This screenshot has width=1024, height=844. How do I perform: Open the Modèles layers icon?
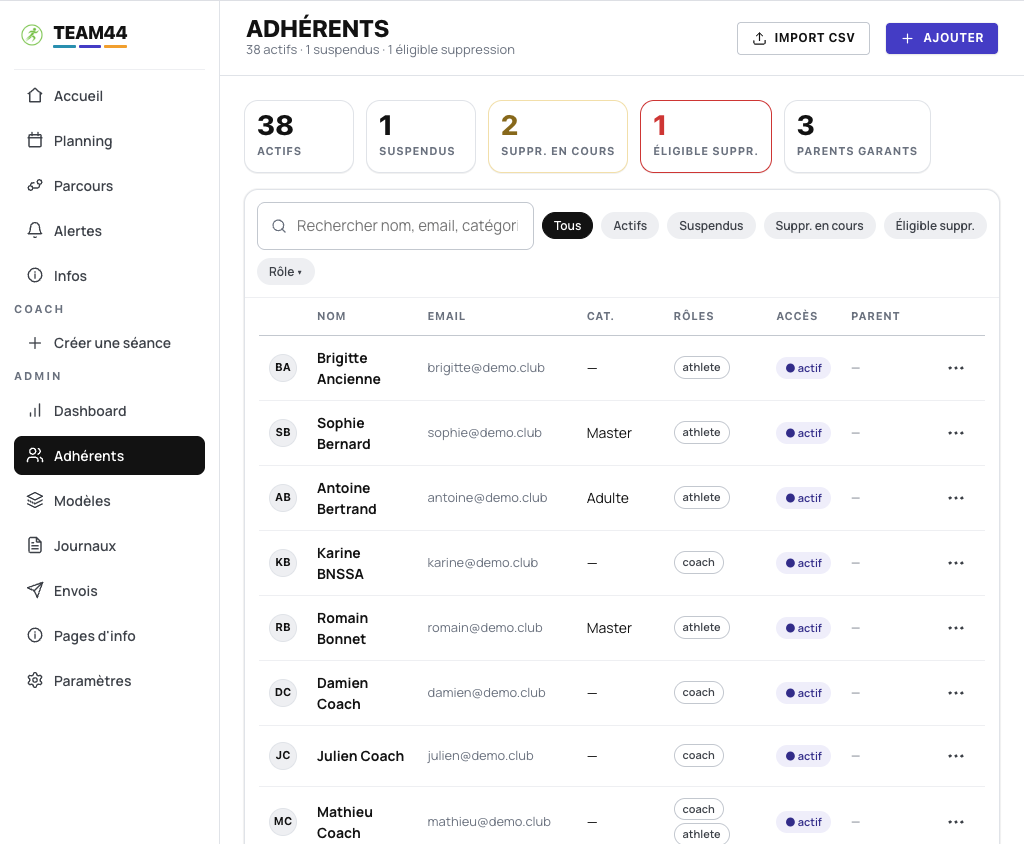(x=35, y=500)
